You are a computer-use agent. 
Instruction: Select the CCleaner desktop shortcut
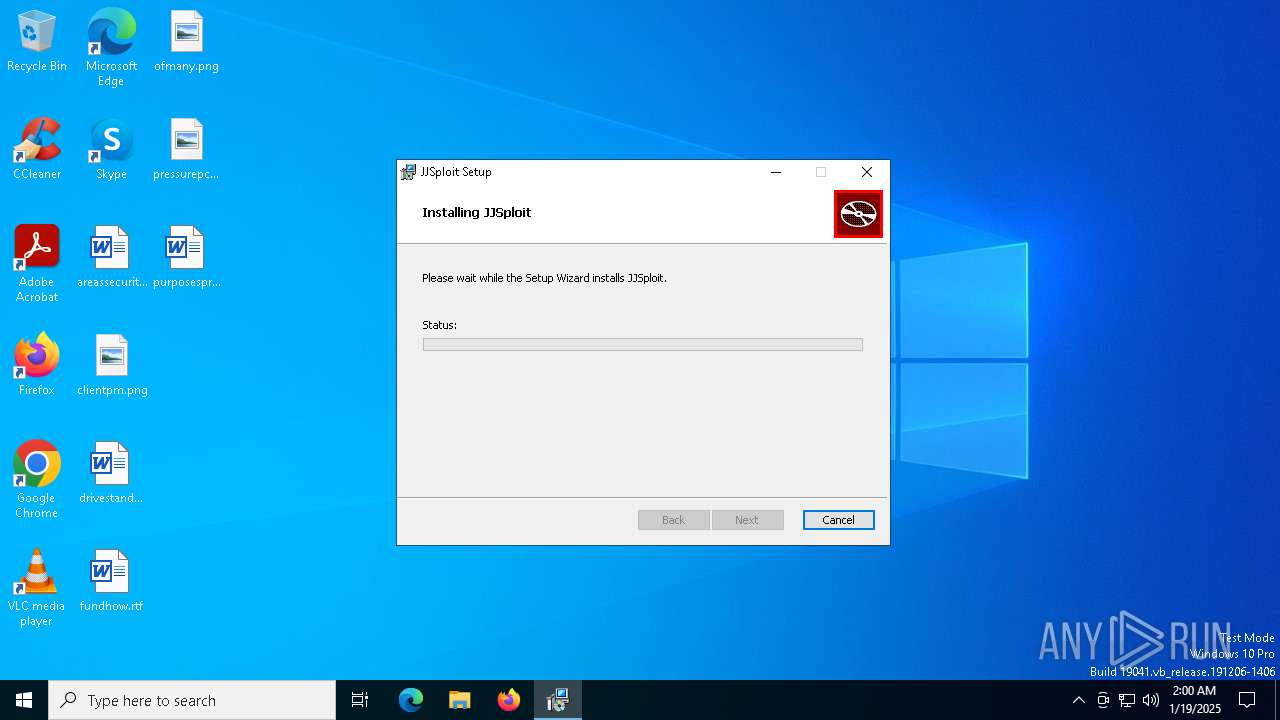[37, 149]
